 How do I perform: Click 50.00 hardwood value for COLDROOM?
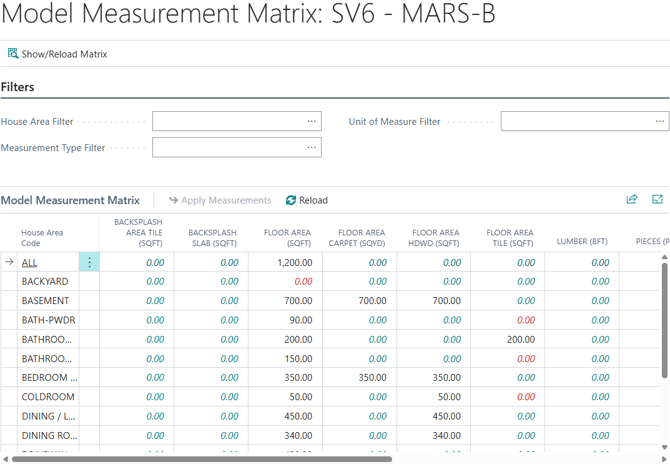[449, 397]
